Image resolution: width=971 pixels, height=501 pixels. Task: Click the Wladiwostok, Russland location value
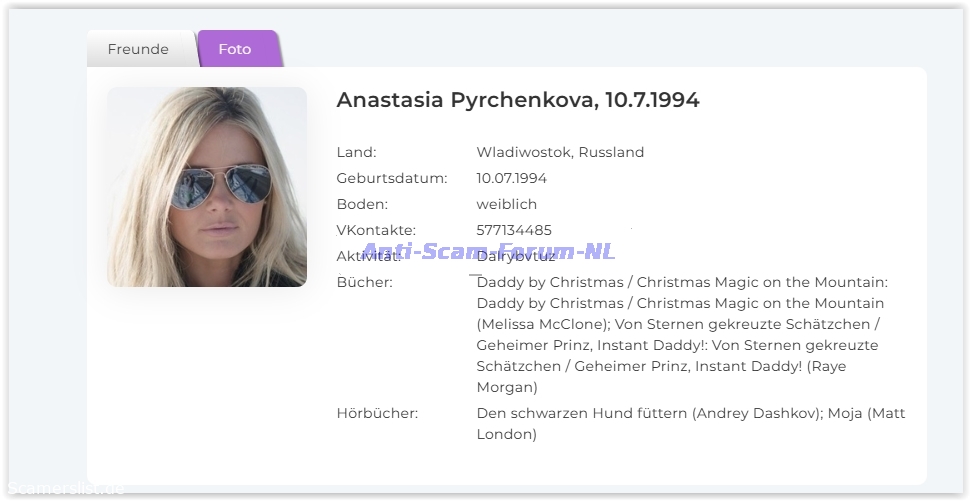560,152
